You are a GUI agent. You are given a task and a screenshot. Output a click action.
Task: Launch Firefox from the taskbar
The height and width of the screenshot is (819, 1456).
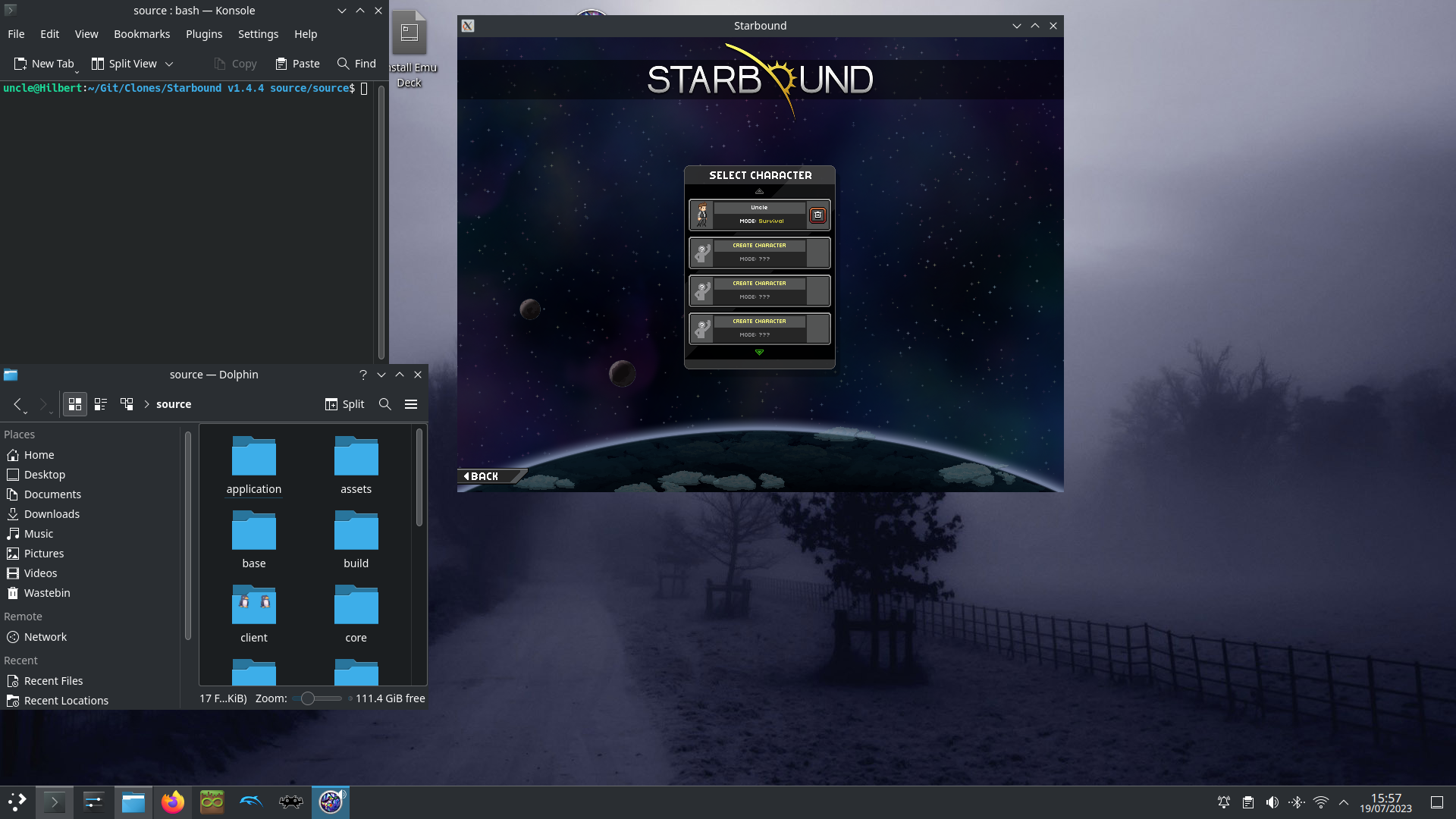pyautogui.click(x=172, y=802)
